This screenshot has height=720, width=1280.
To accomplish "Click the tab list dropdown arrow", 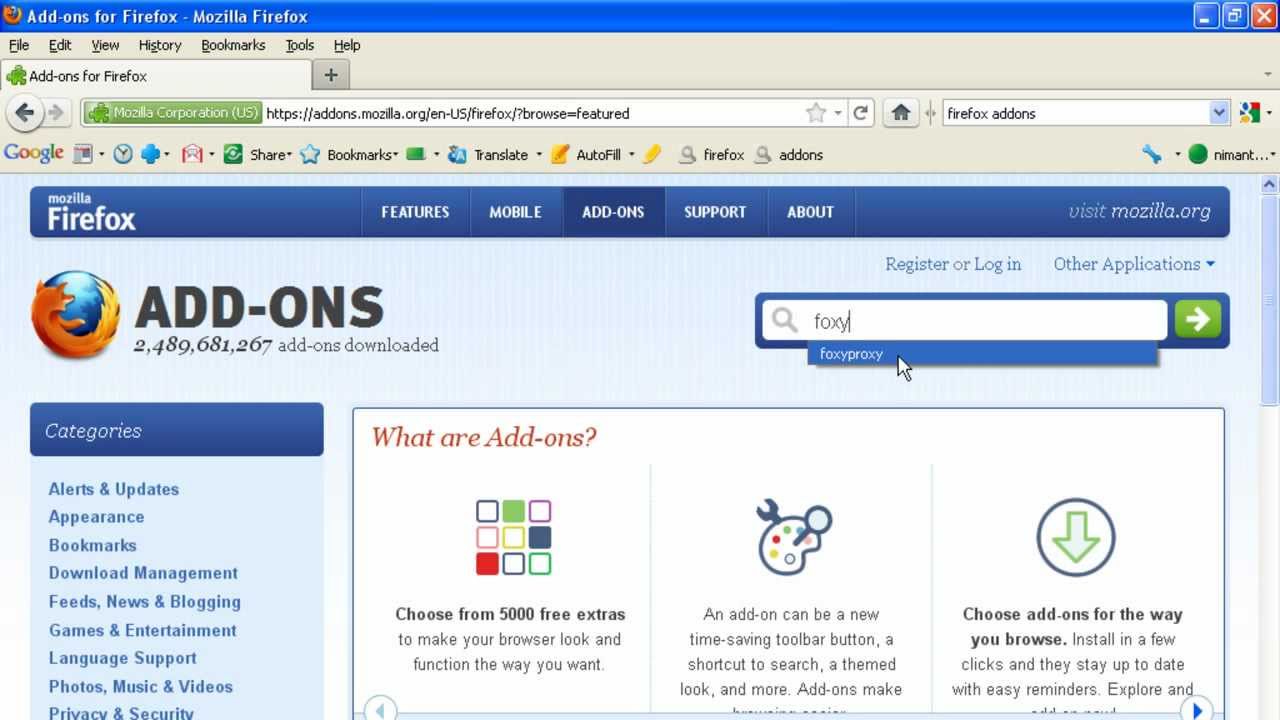I will (1268, 75).
